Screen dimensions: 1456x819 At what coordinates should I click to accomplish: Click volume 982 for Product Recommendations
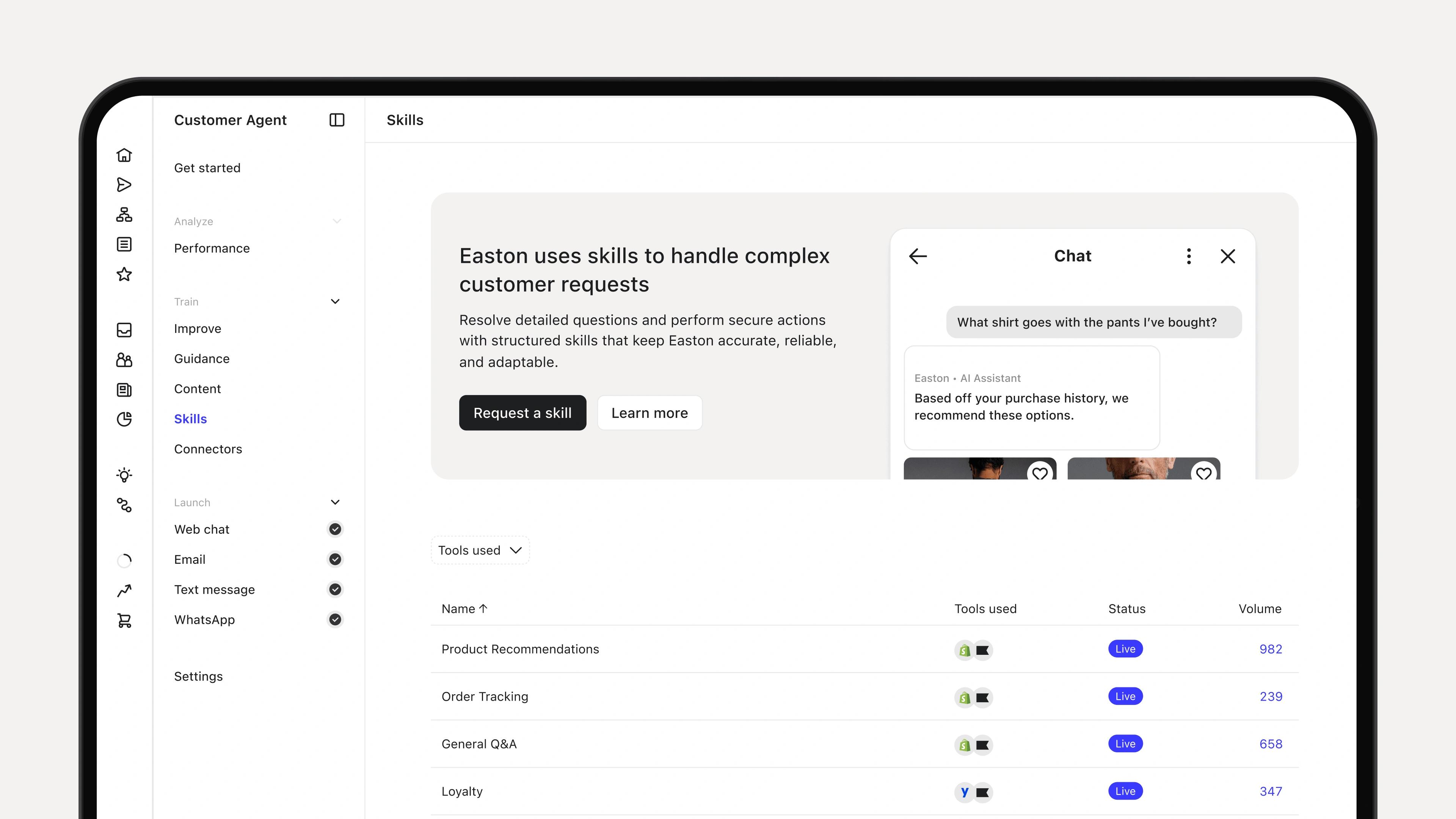tap(1271, 649)
